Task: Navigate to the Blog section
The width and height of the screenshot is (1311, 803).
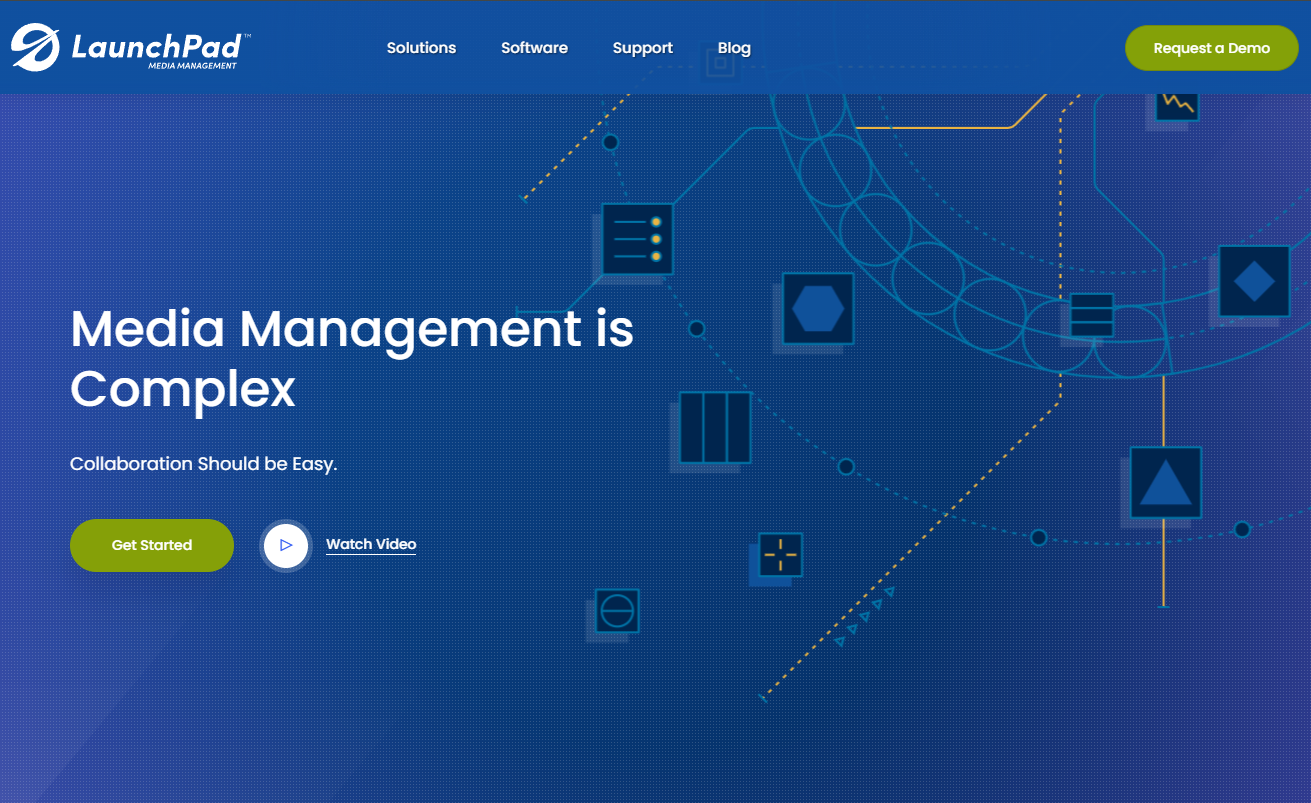Action: [x=734, y=47]
